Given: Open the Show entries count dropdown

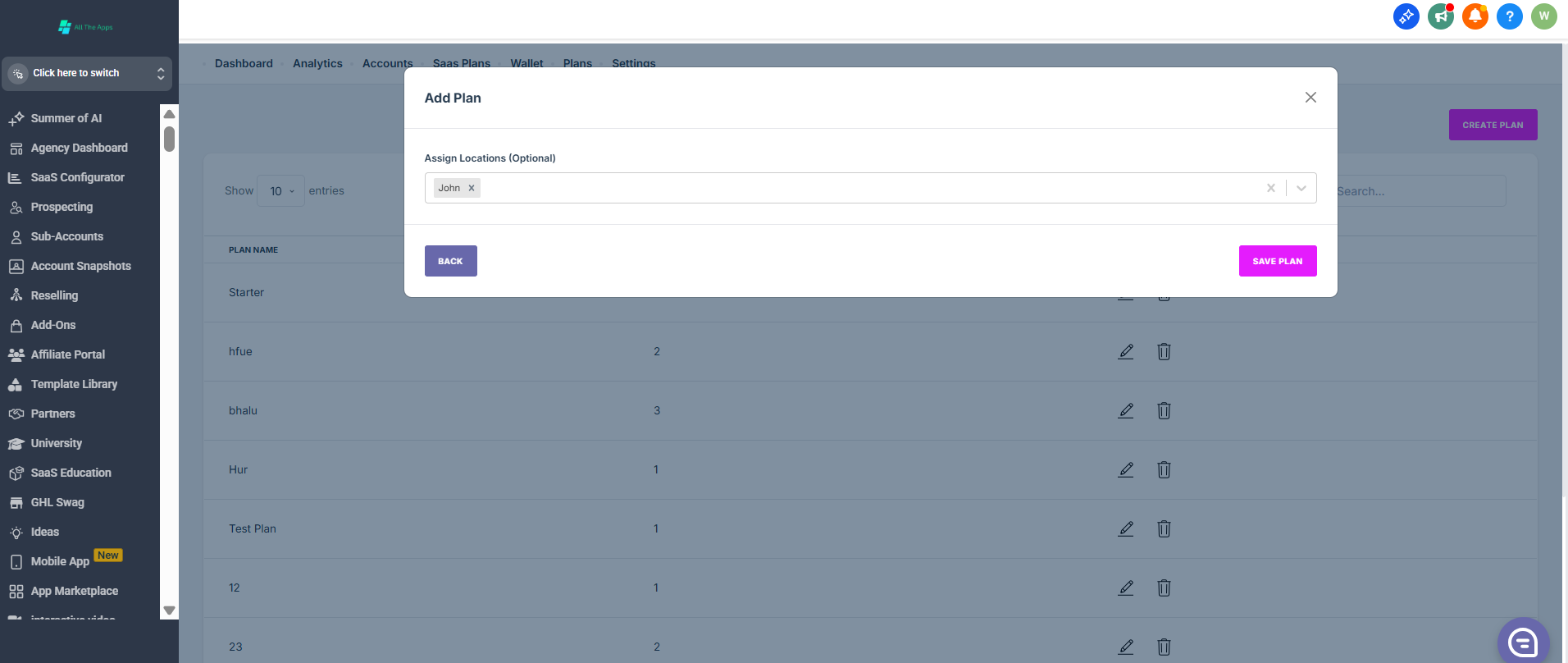Looking at the screenshot, I should tap(280, 191).
